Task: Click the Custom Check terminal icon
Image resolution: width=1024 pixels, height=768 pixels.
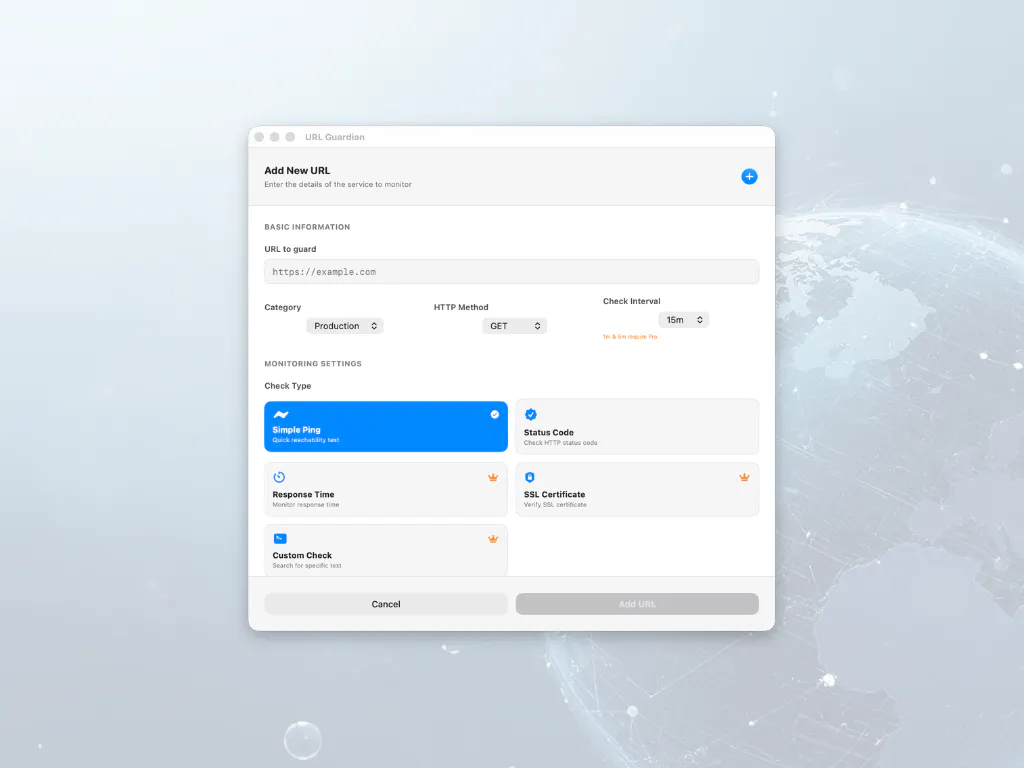Action: pos(280,538)
